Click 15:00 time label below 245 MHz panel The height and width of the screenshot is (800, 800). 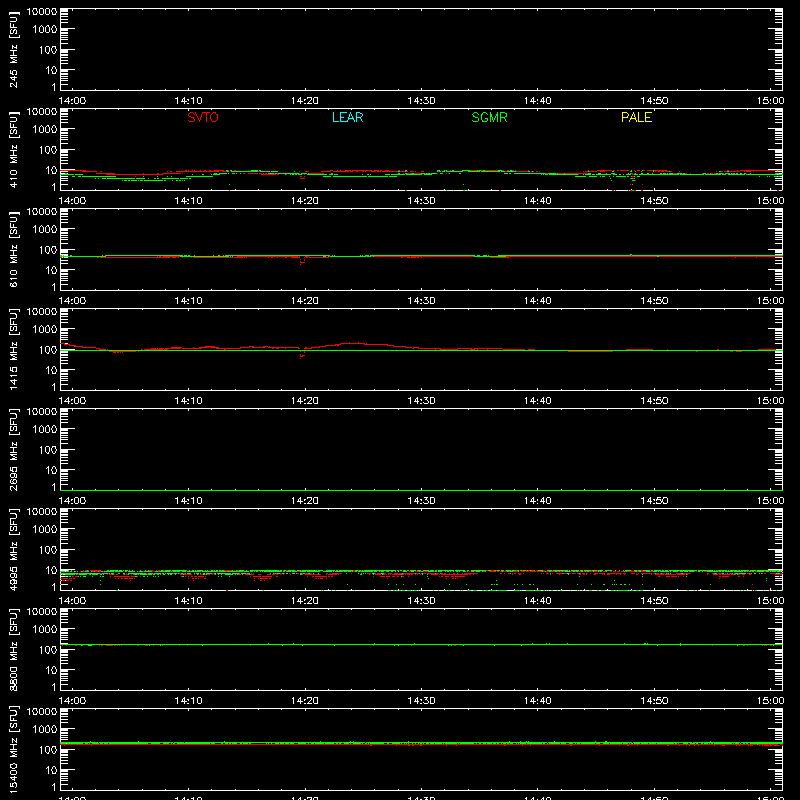[770, 101]
